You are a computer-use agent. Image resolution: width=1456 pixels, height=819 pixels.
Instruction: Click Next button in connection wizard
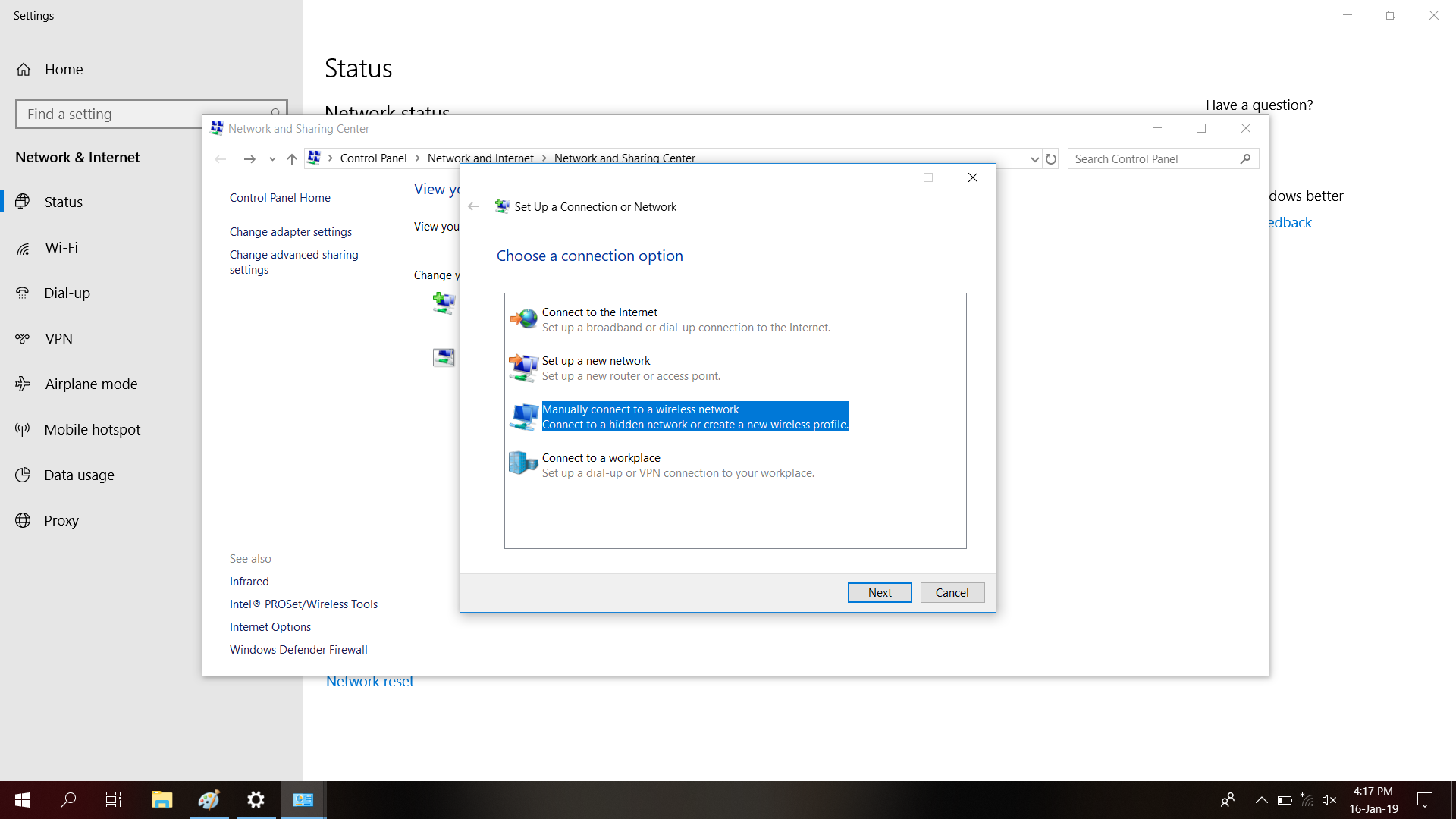[880, 592]
